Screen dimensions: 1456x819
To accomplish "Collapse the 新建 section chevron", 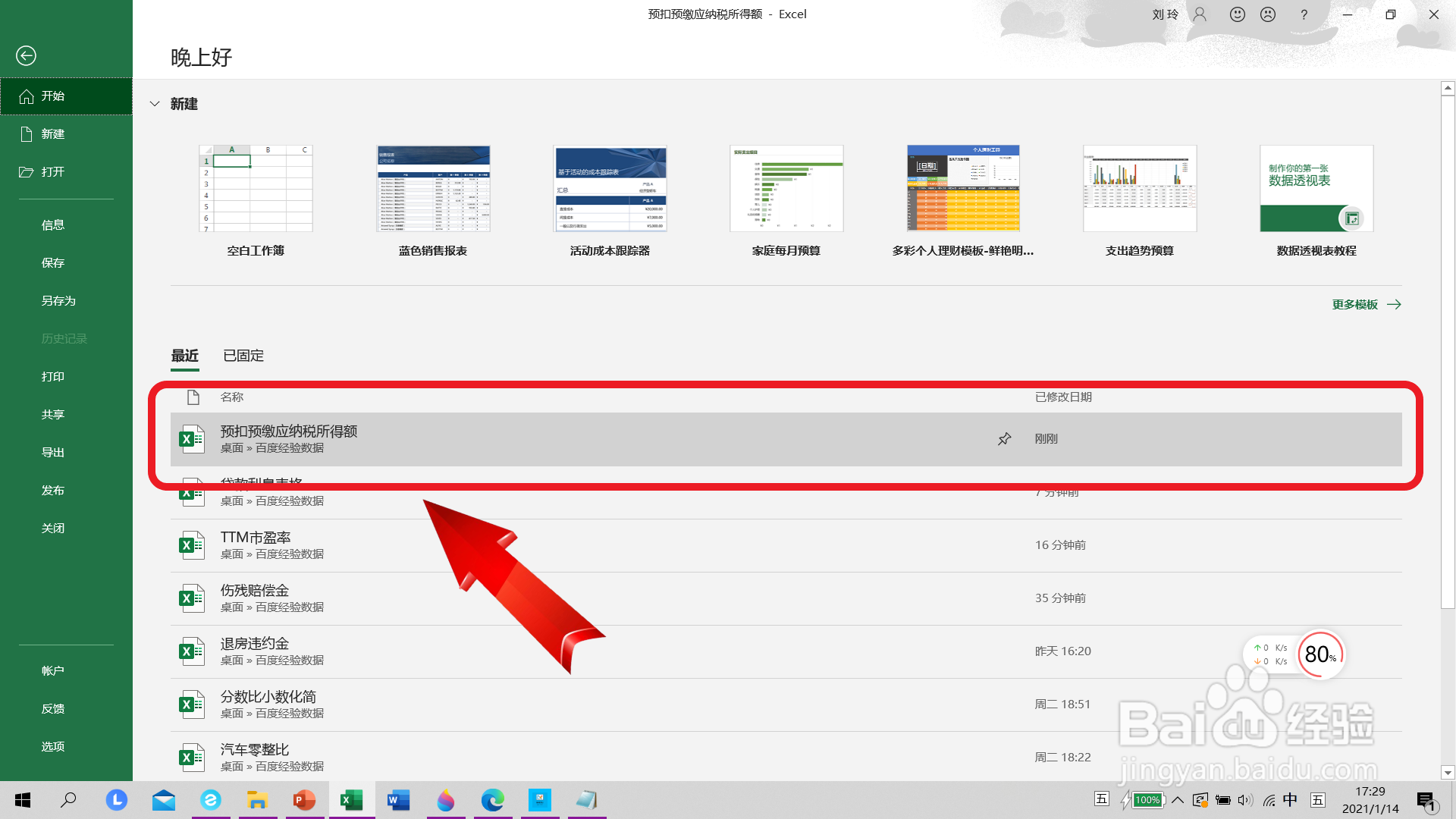I will (155, 104).
